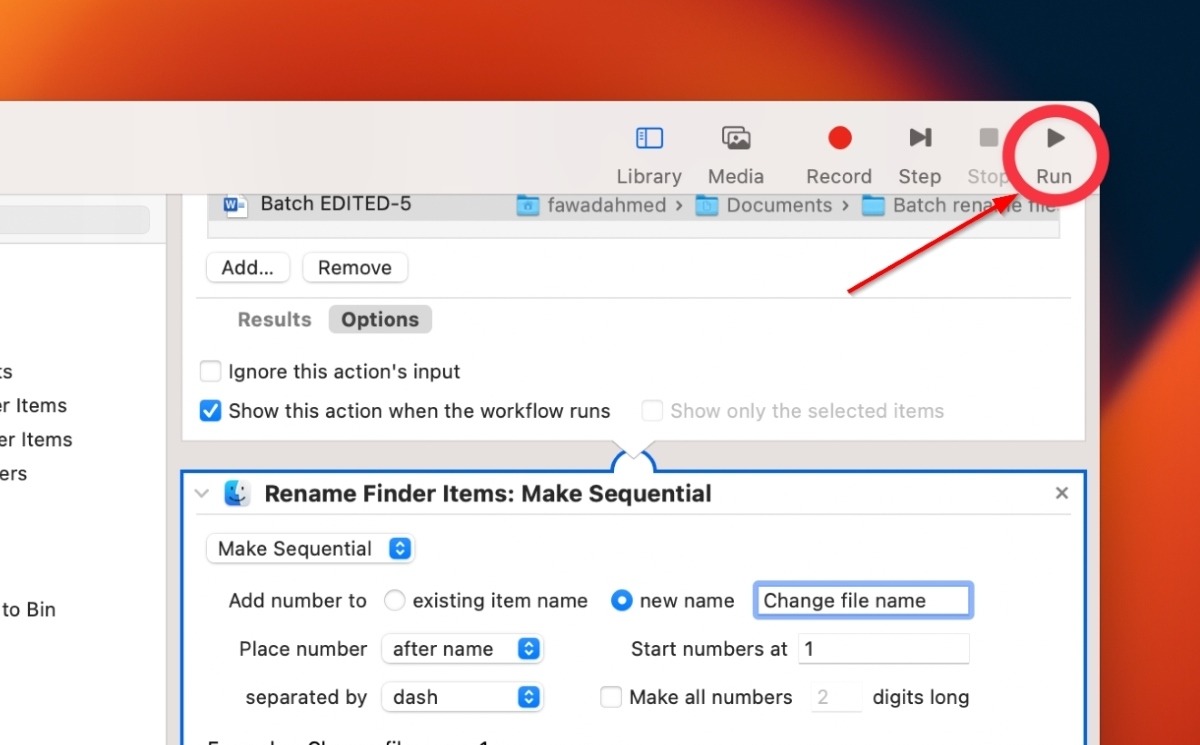Open the Media browser
This screenshot has height=745, width=1200.
735,152
